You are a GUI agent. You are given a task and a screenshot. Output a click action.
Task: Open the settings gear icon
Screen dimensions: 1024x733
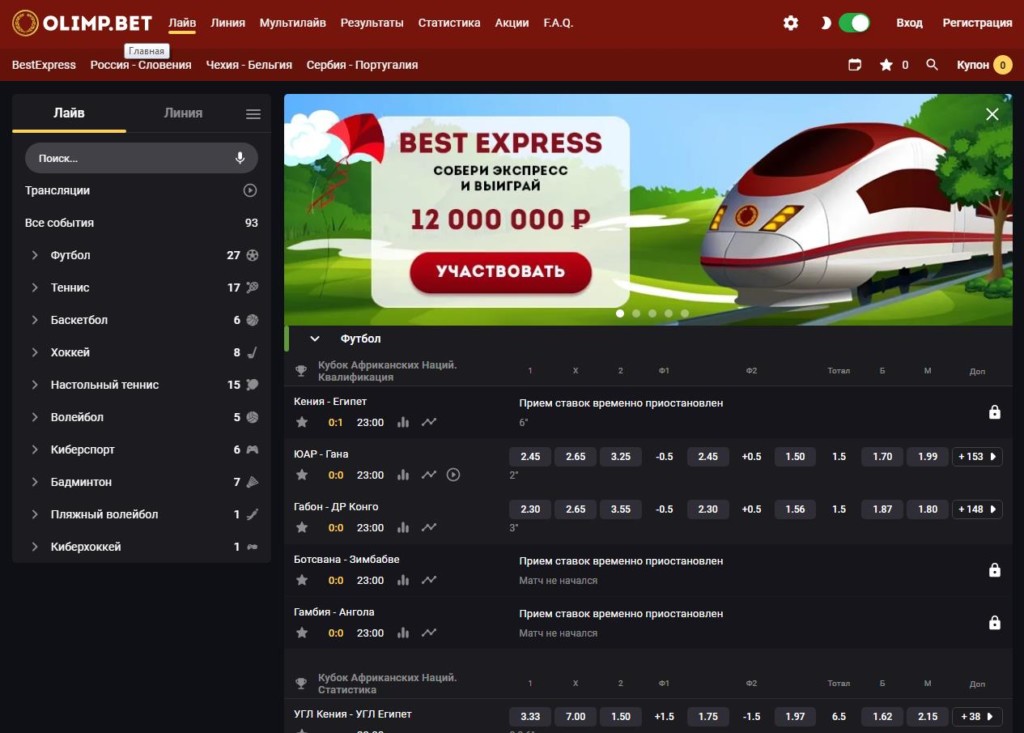(790, 24)
